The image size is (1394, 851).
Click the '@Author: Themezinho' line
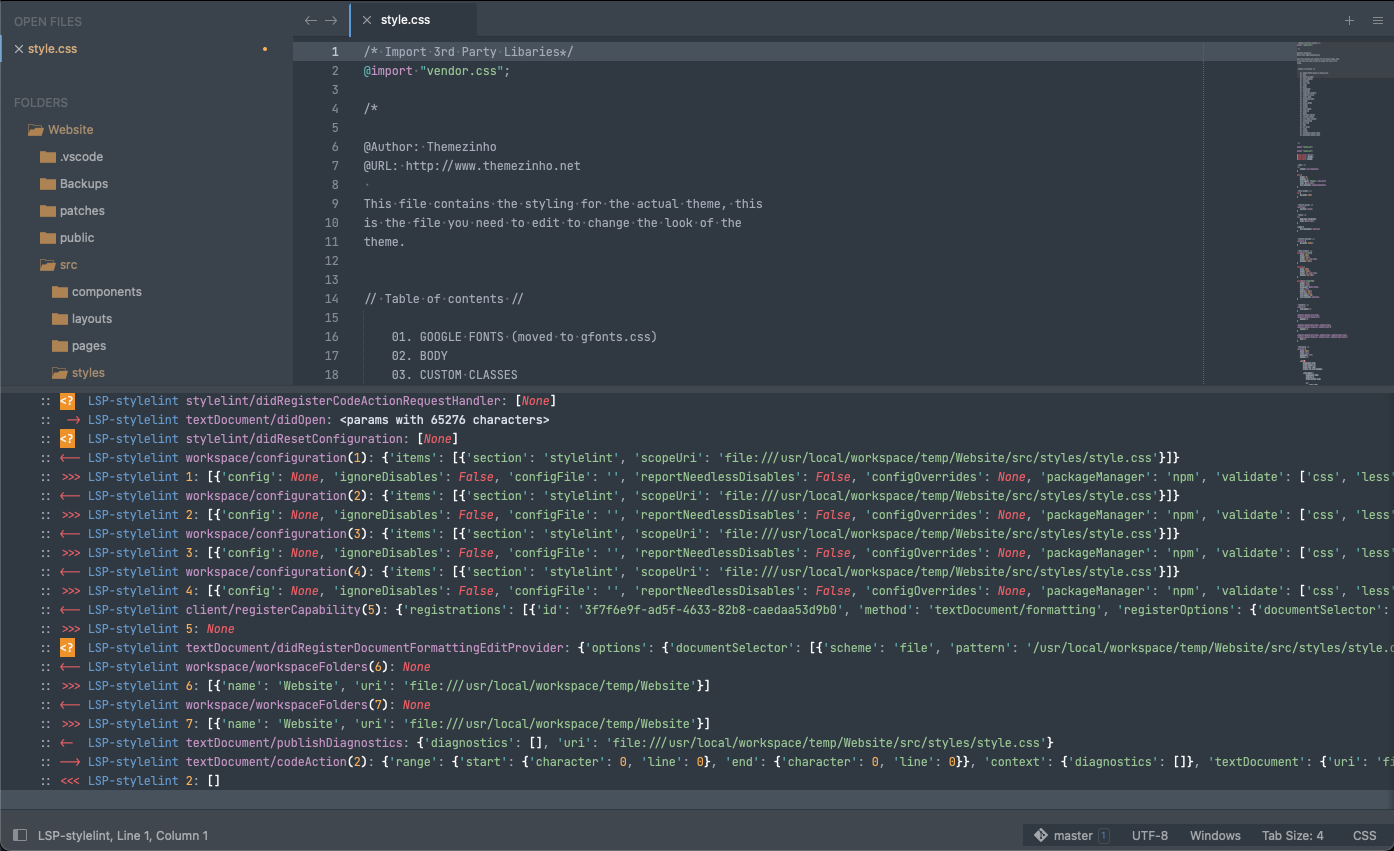click(430, 147)
